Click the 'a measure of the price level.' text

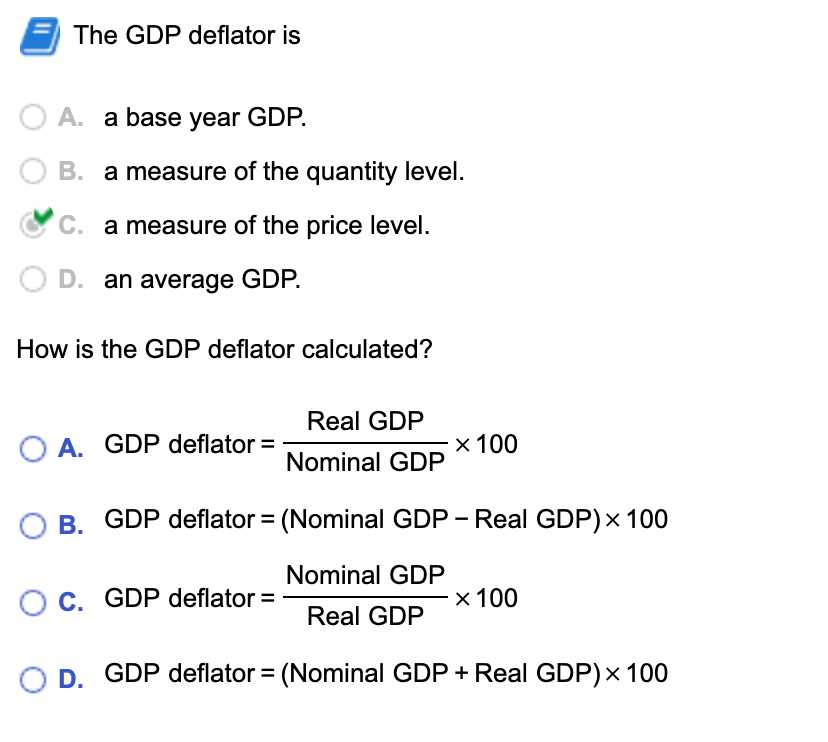267,226
